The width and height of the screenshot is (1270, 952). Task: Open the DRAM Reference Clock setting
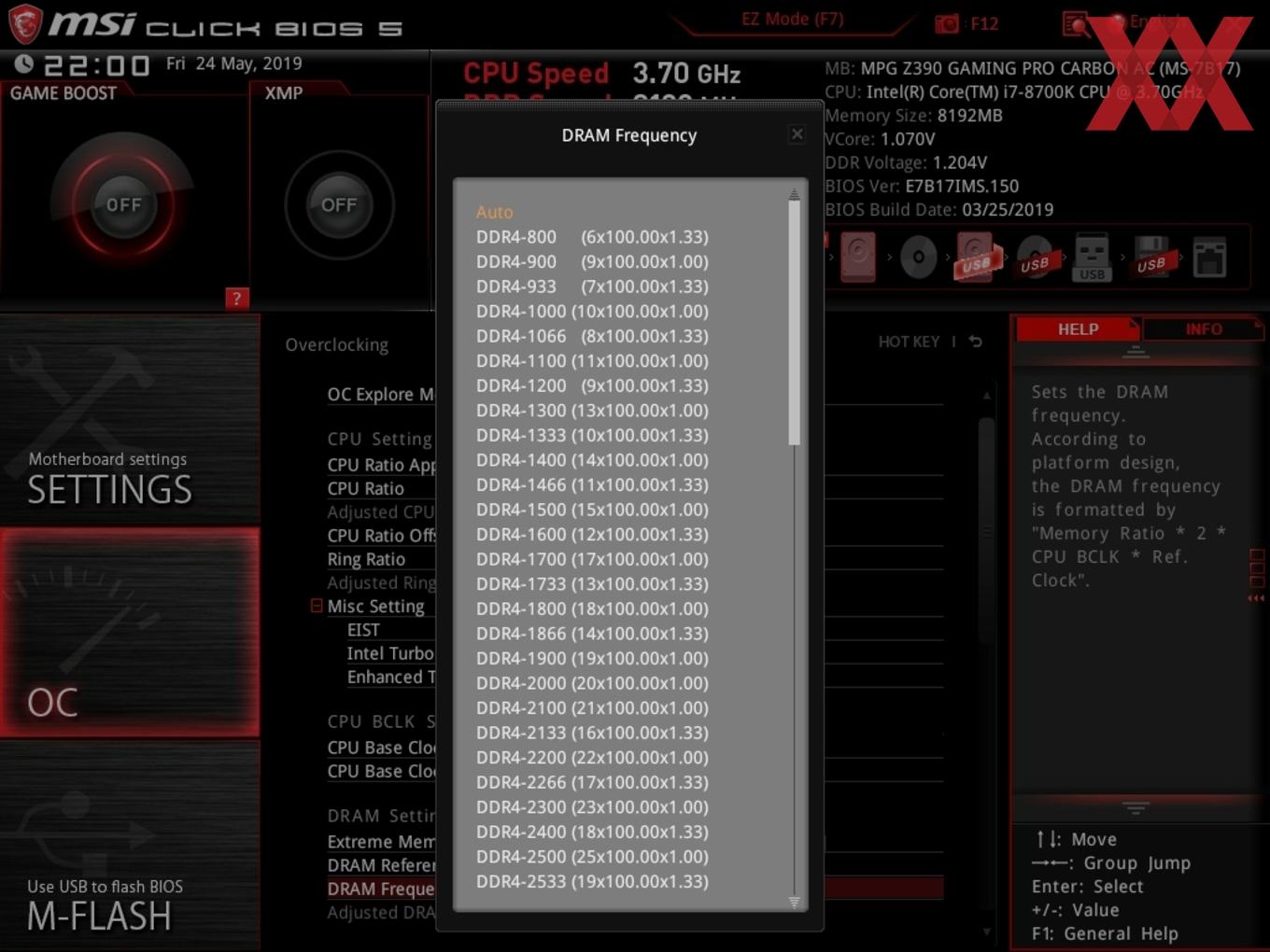[381, 865]
